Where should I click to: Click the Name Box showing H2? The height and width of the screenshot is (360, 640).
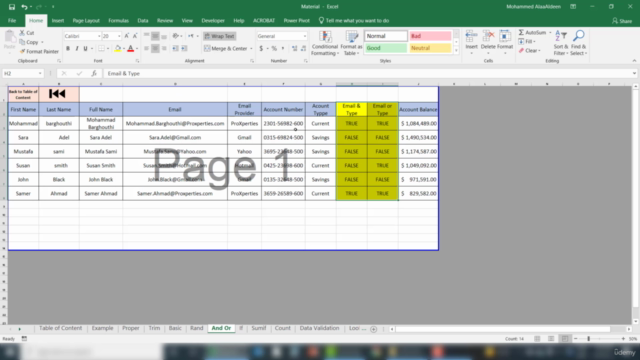[22, 73]
